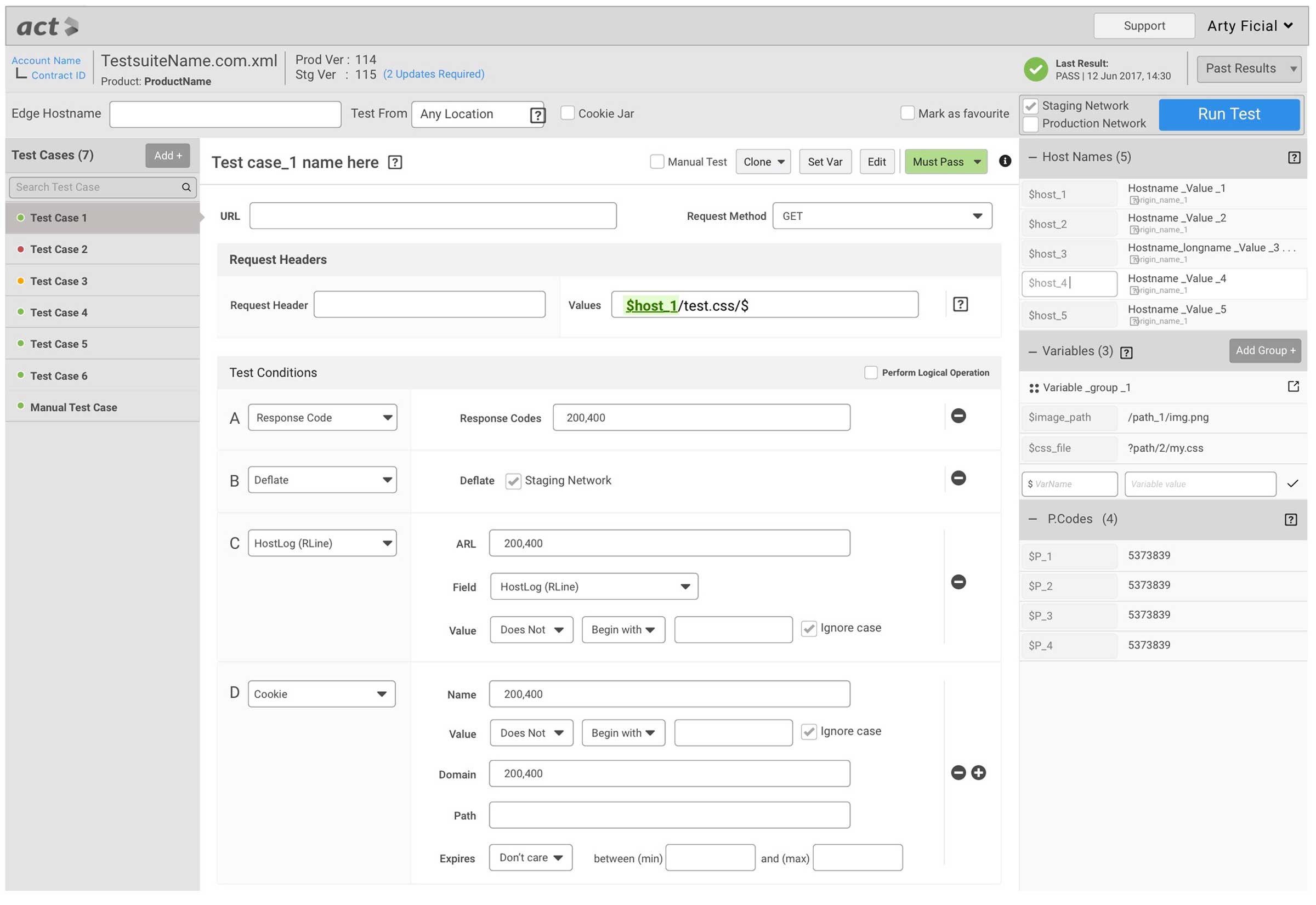1316x905 pixels.
Task: Click search magnifier in Test Case search
Action: [x=186, y=187]
